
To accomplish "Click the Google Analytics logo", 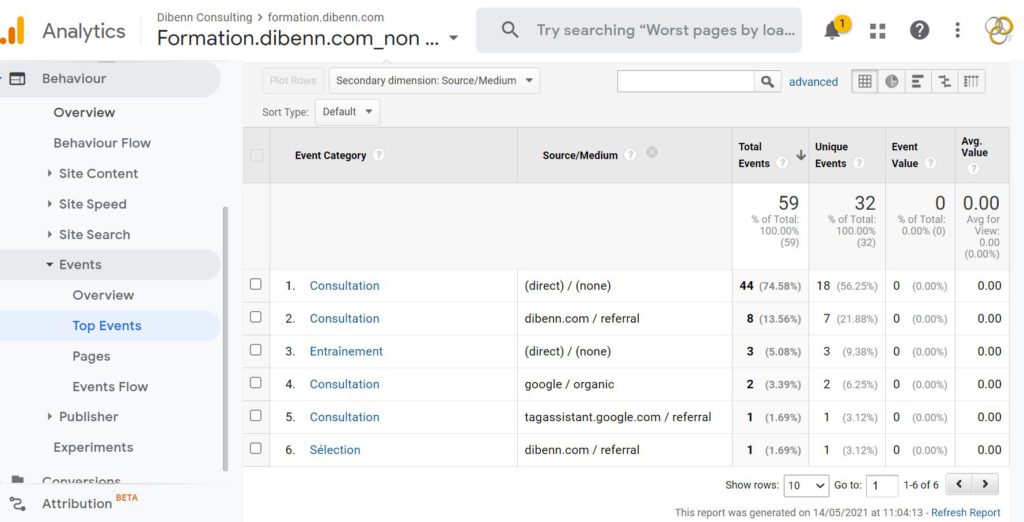I will click(12, 31).
